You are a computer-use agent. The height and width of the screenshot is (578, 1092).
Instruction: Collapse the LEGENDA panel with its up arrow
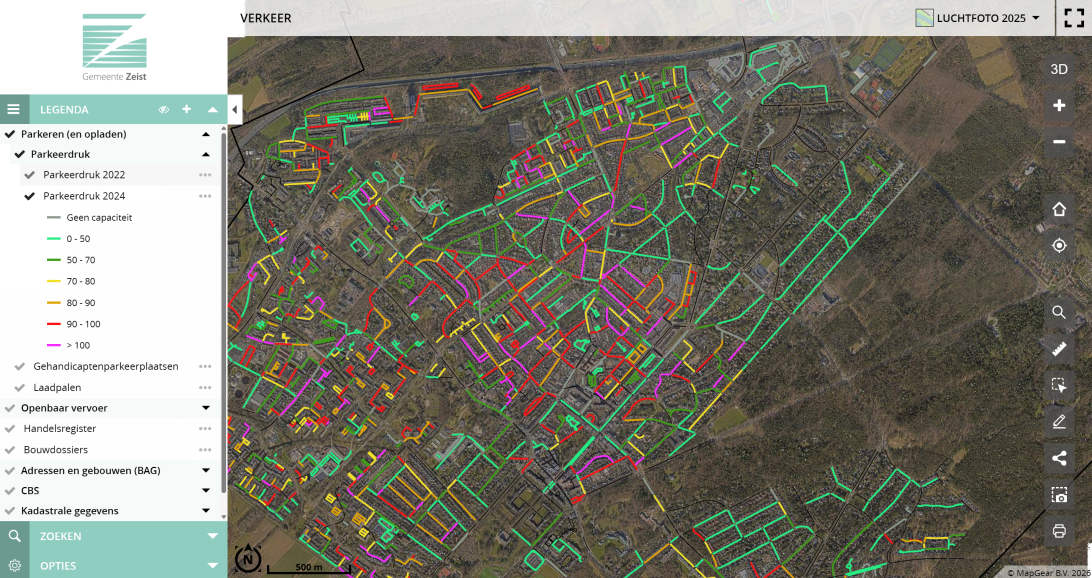tap(213, 109)
